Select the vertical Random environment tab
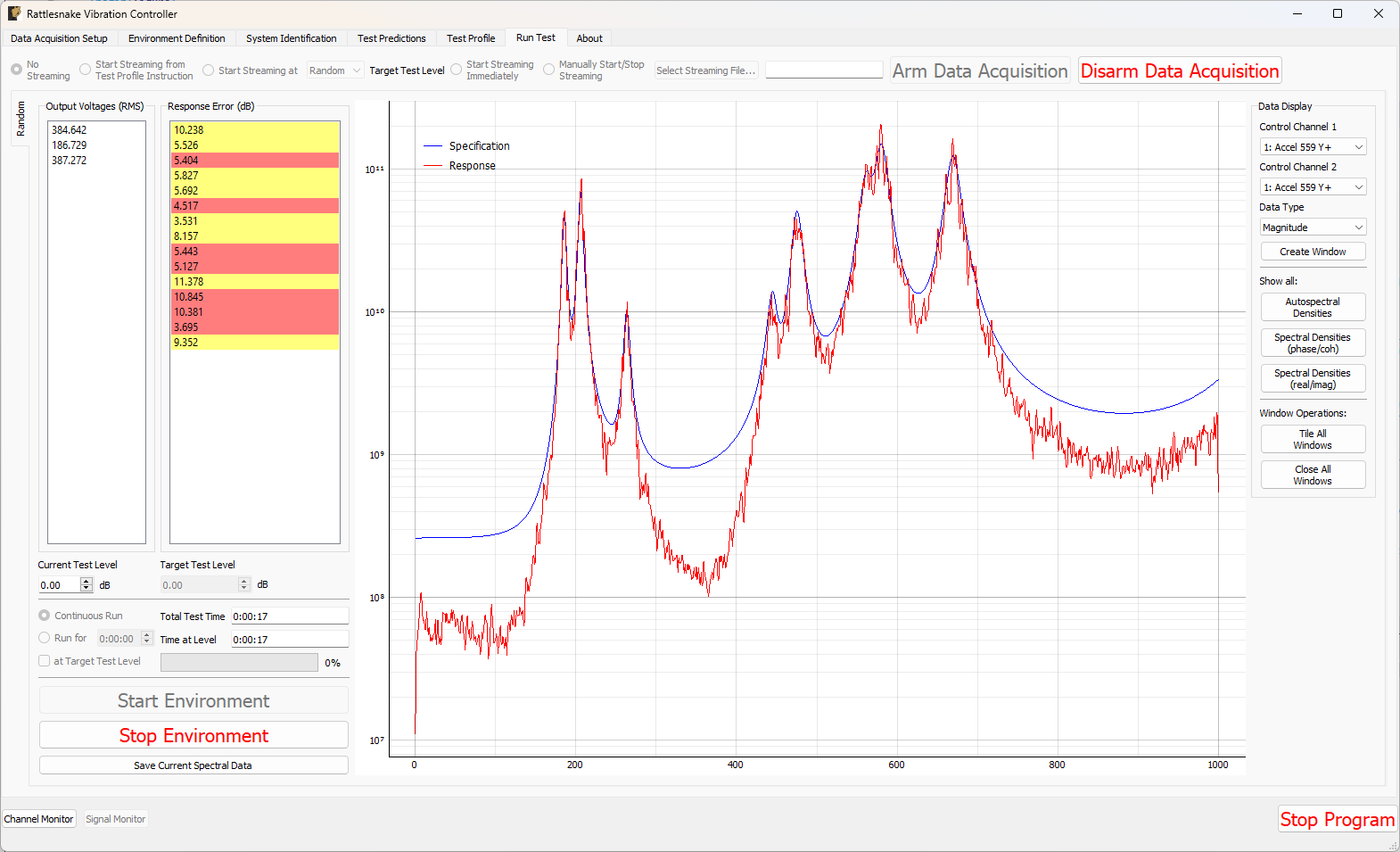This screenshot has height=852, width=1400. [21, 119]
